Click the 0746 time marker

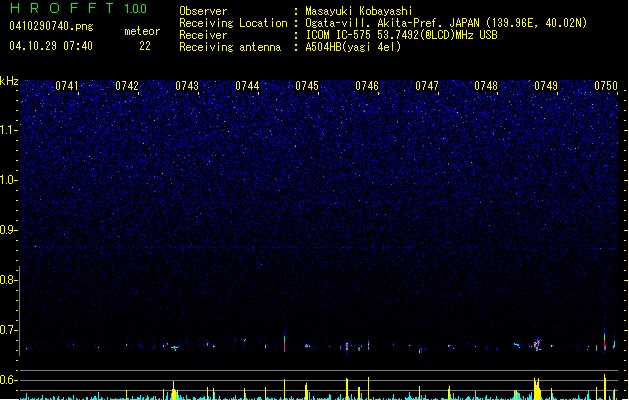coord(367,86)
